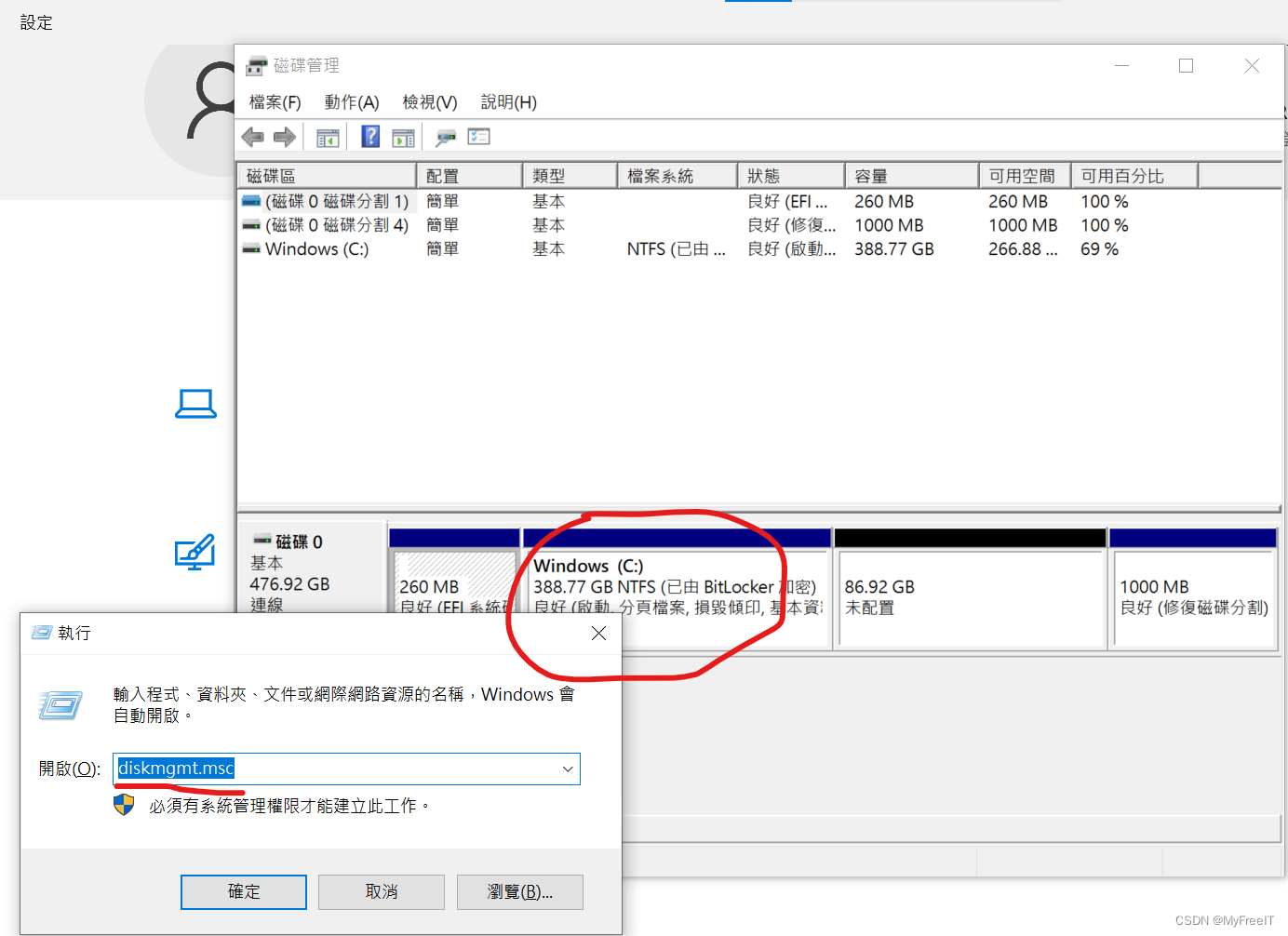Sort by the 類型 column header

pyautogui.click(x=570, y=176)
